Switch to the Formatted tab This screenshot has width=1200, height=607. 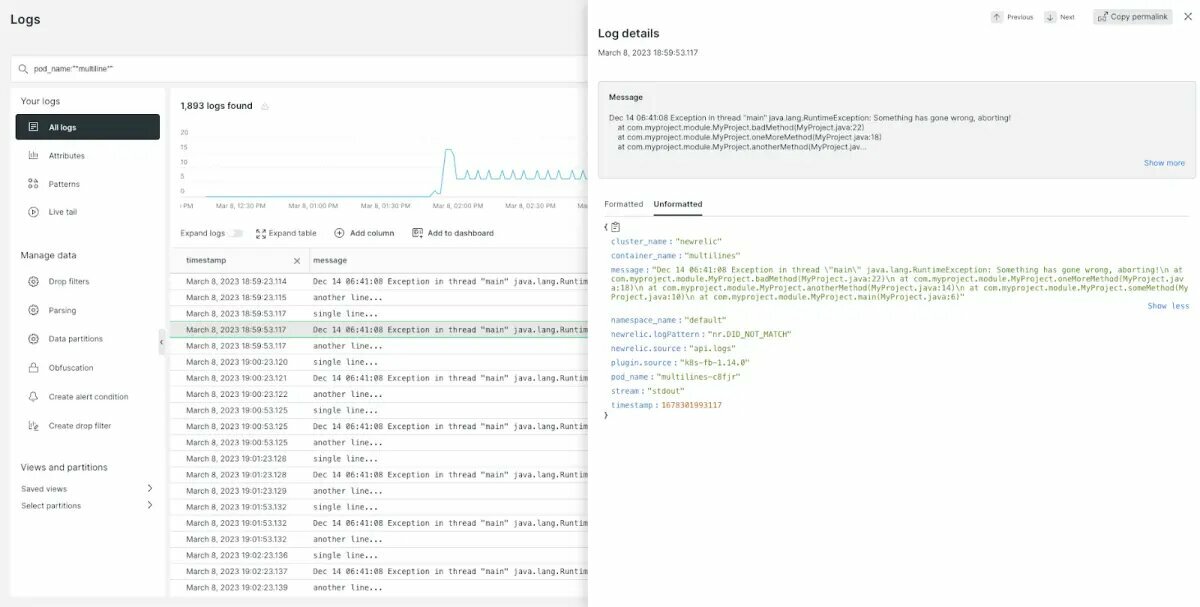tap(623, 204)
